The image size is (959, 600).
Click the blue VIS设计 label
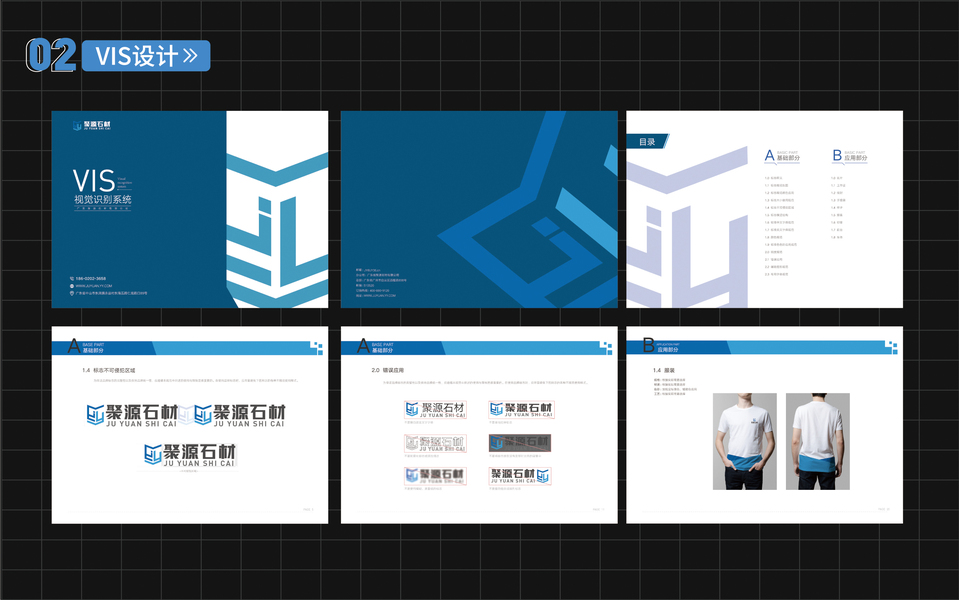[146, 56]
